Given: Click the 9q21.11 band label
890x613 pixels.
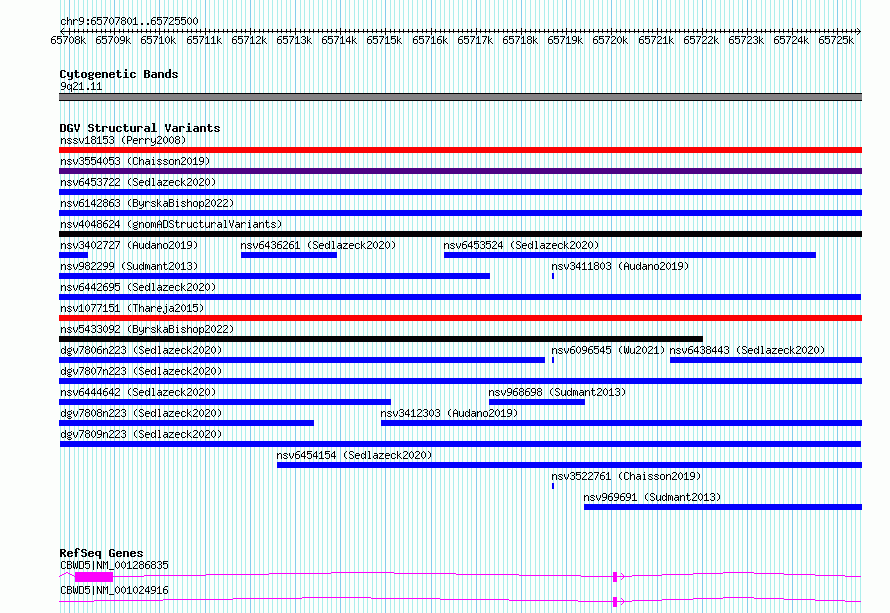Looking at the screenshot, I should (81, 86).
